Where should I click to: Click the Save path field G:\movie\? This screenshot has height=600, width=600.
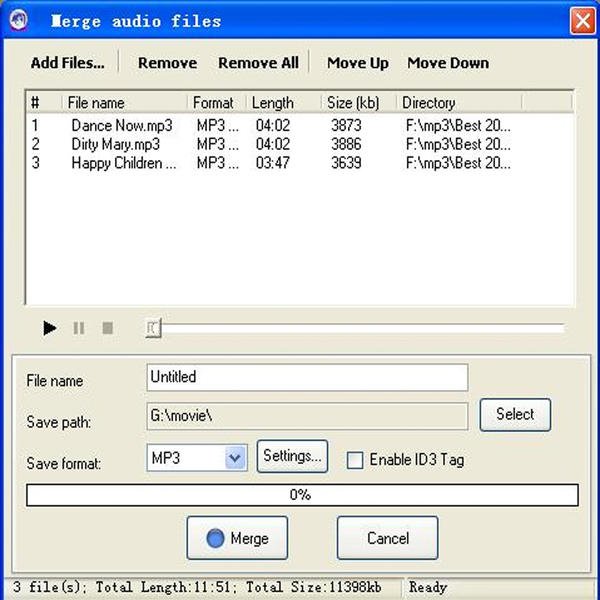coord(307,416)
